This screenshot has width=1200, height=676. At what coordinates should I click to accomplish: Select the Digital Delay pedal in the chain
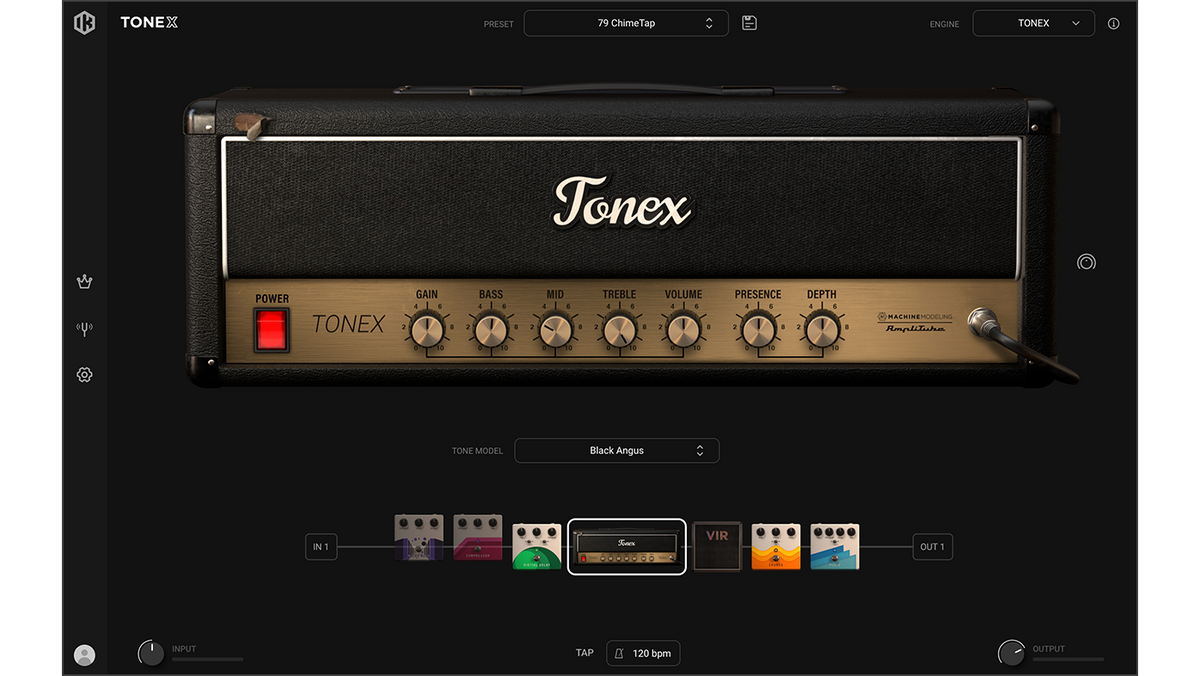click(x=537, y=546)
